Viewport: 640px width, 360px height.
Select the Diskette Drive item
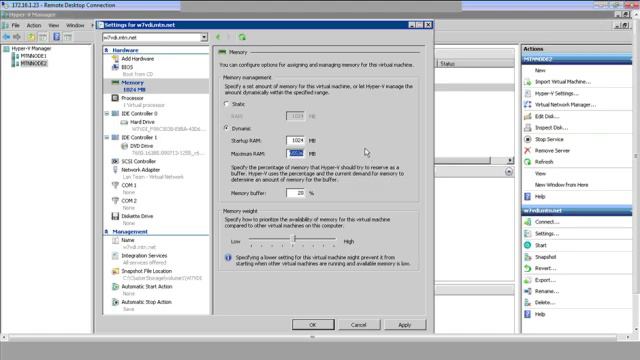137,216
